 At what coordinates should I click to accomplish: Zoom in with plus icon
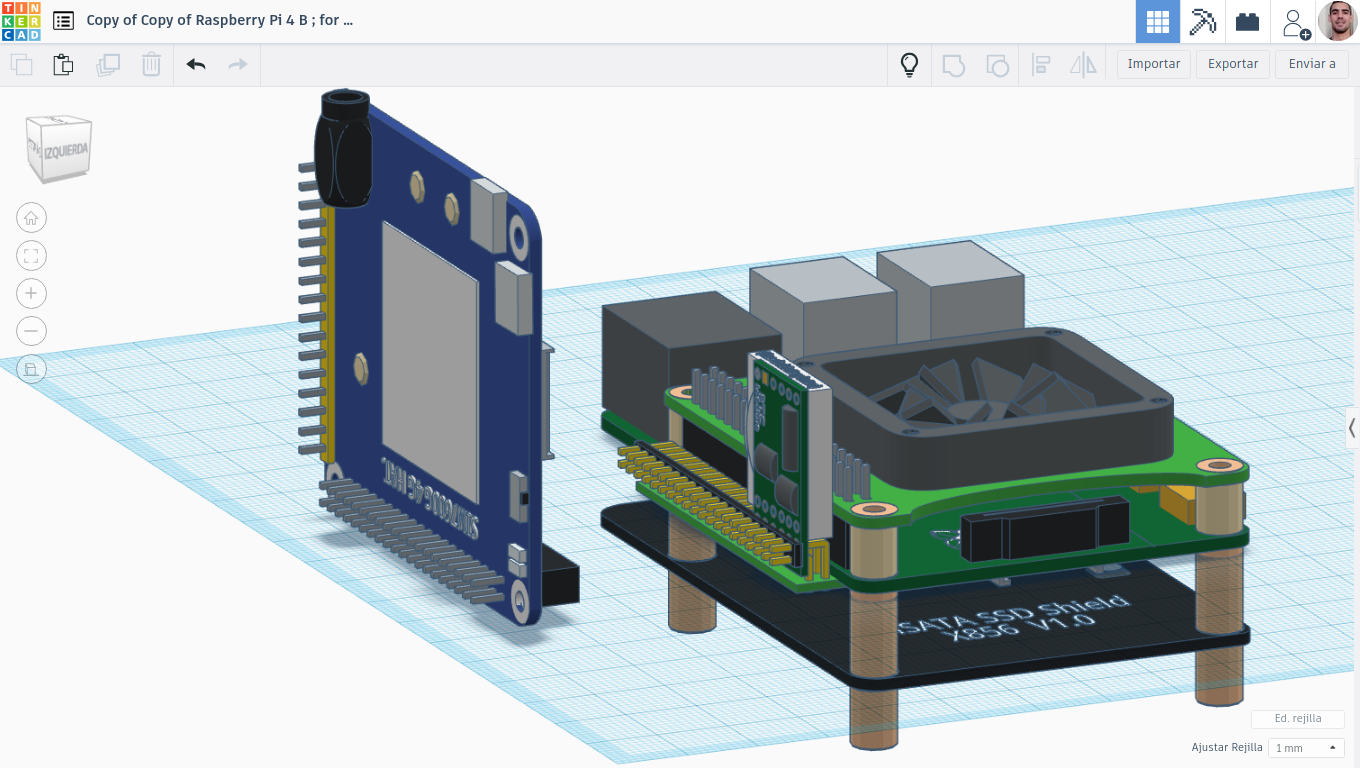31,293
